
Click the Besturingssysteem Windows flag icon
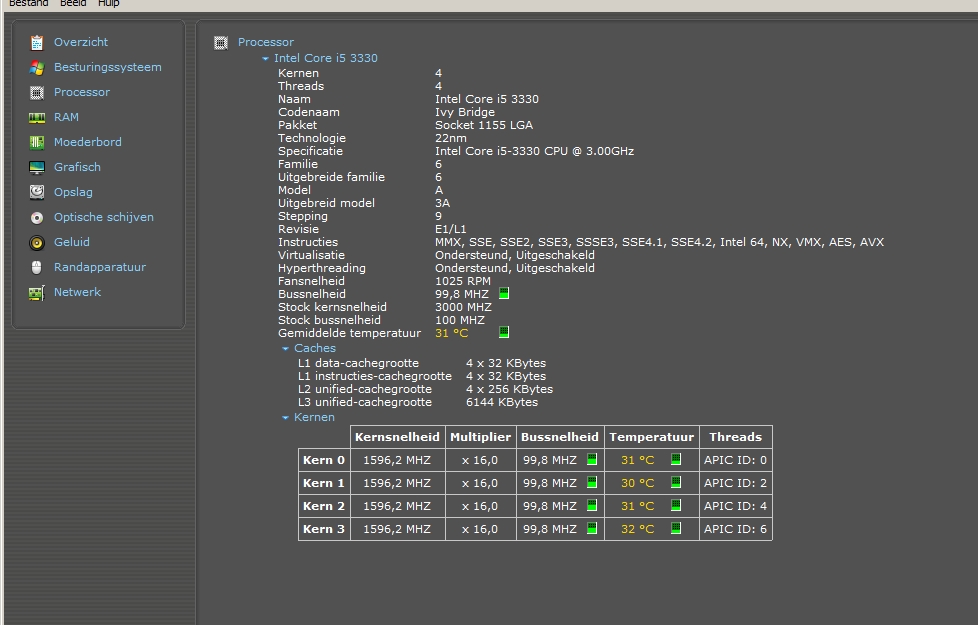point(37,67)
